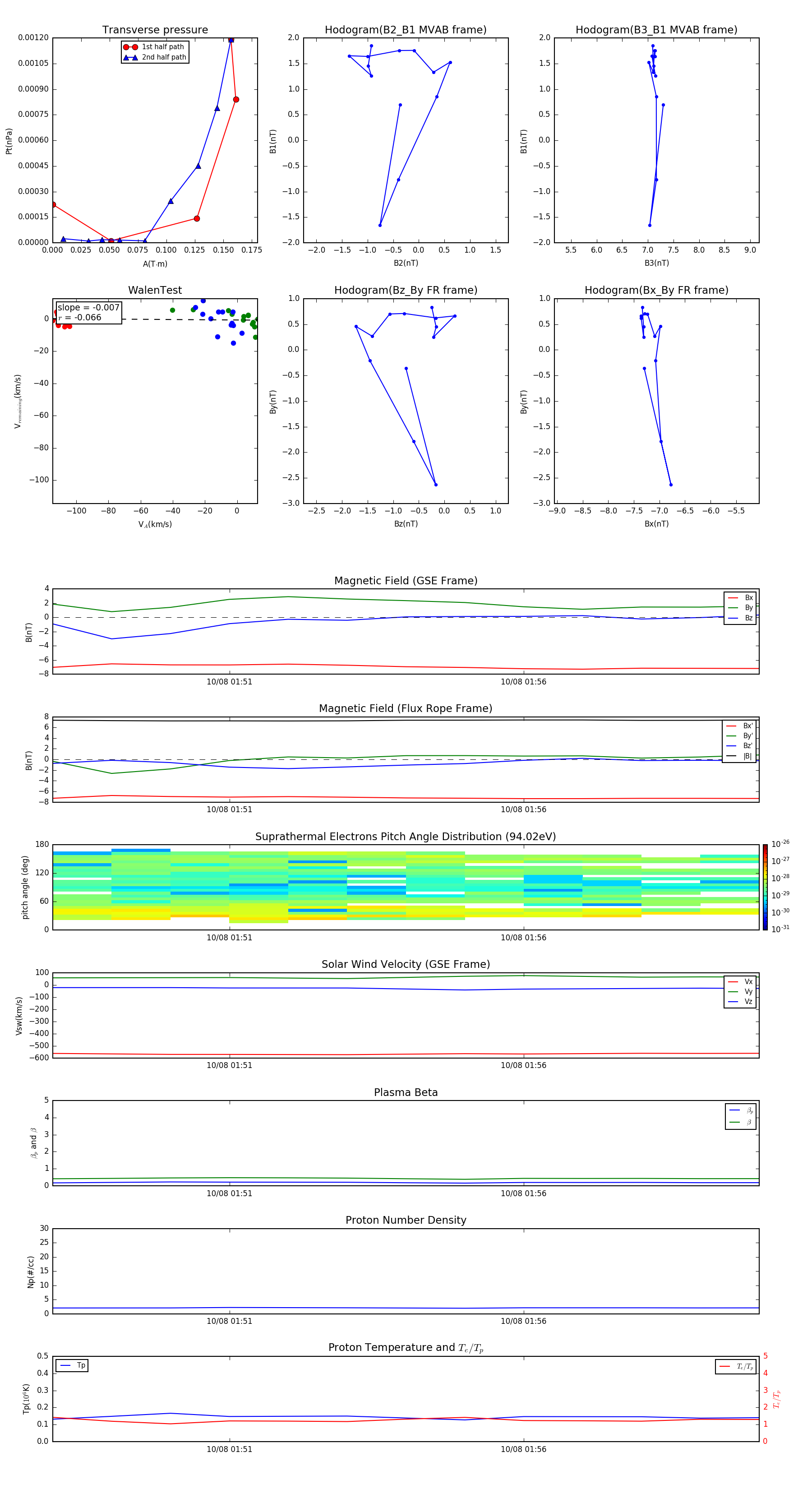Screen dimensions: 812x1489
Task: Click the Suprathermal Electrons Pitch Angle Distribution title
Action: [x=406, y=837]
